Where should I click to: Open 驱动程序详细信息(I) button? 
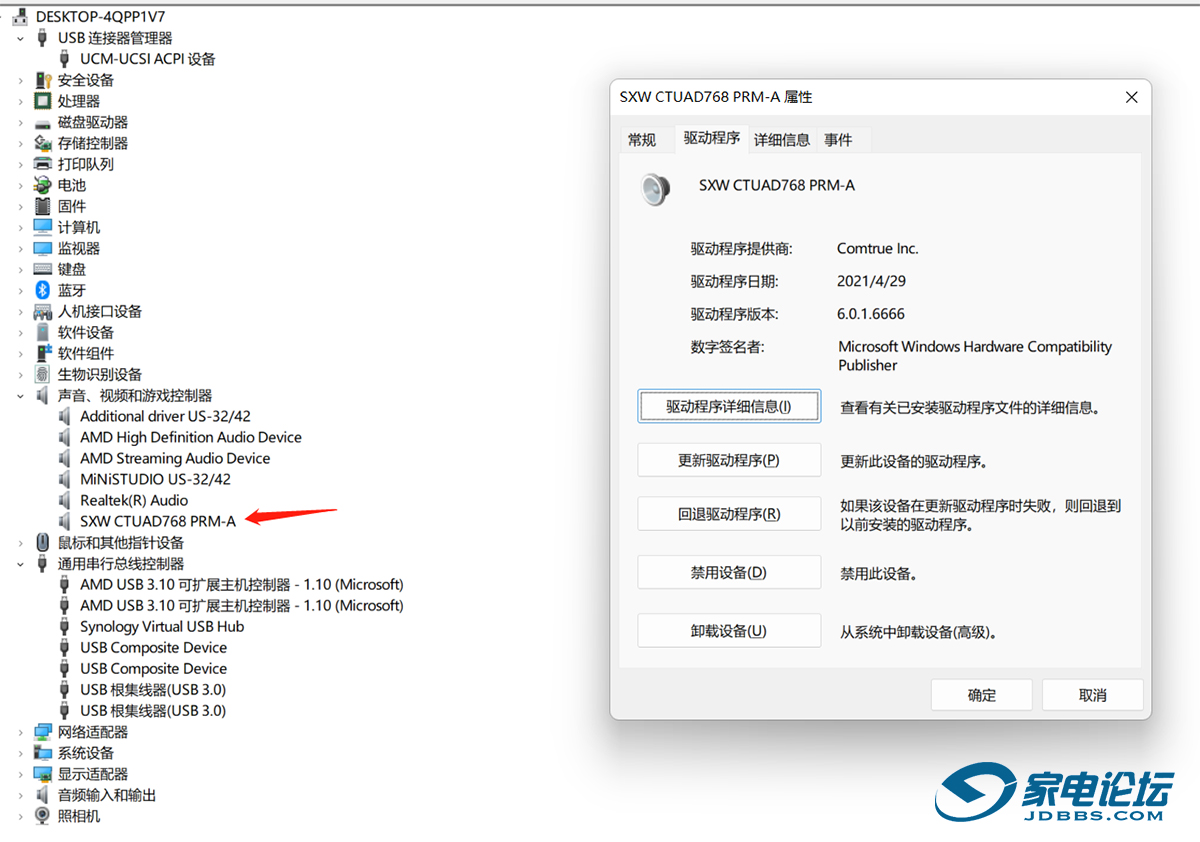pyautogui.click(x=729, y=407)
